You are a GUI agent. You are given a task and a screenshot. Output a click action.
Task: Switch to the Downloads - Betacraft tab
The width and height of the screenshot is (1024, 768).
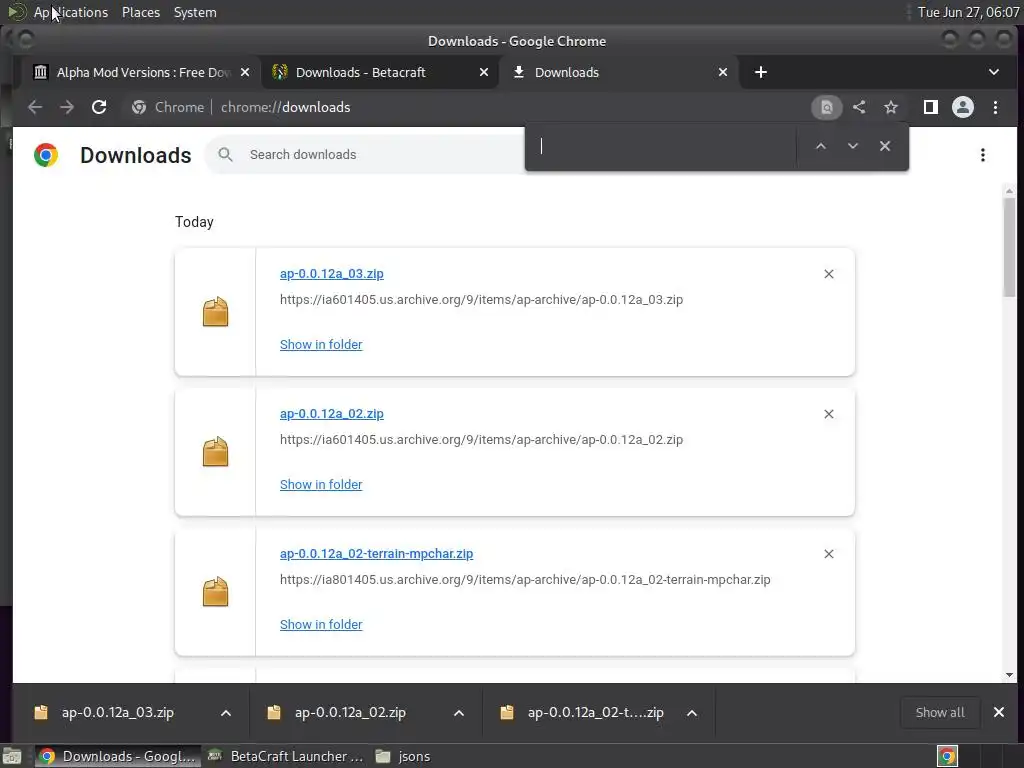pyautogui.click(x=379, y=72)
